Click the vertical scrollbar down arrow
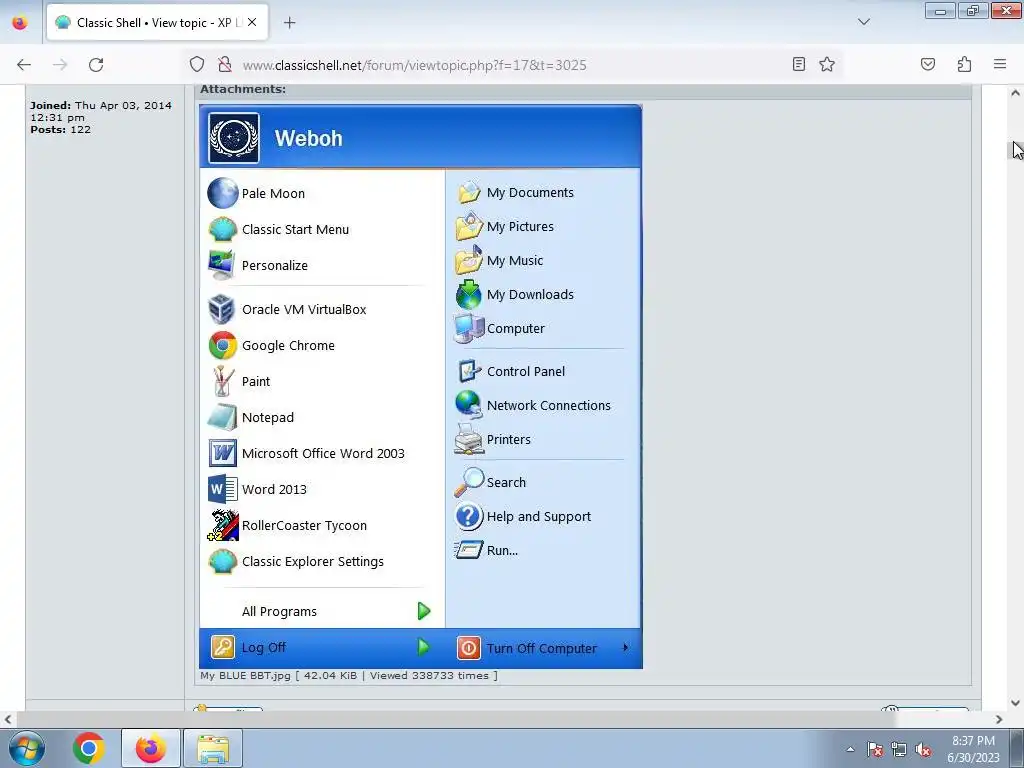The image size is (1024, 768). pos(1016,703)
